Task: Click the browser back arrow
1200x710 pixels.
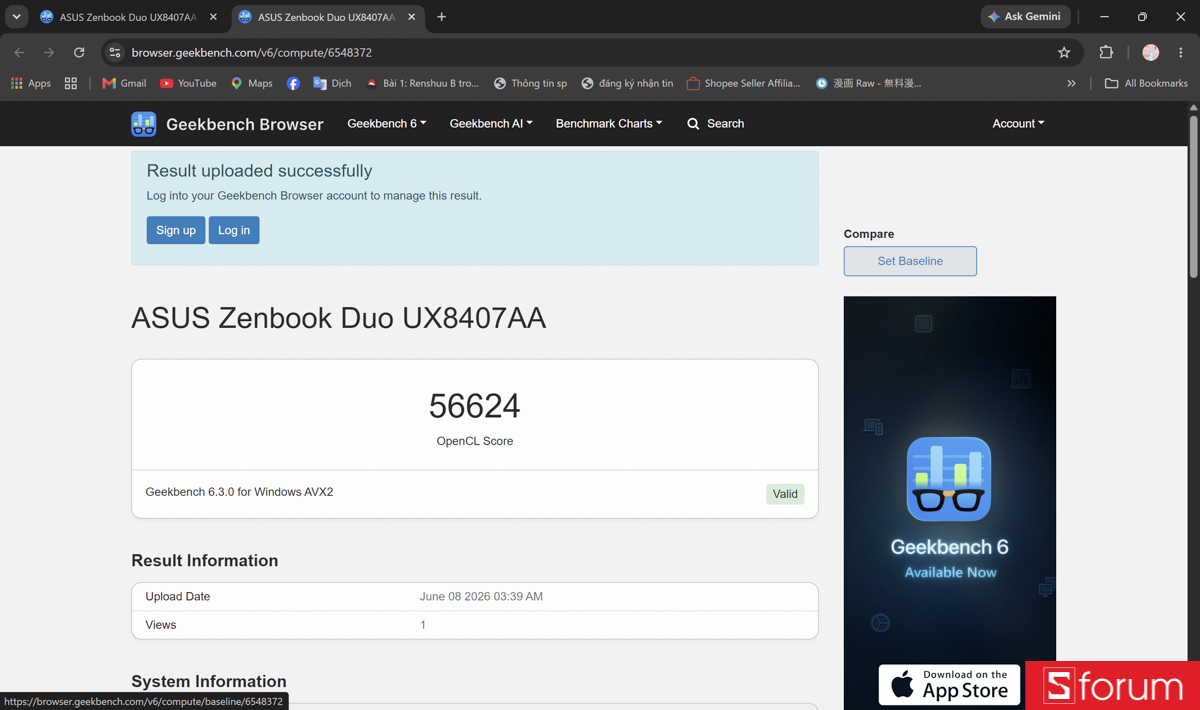Action: (x=19, y=52)
